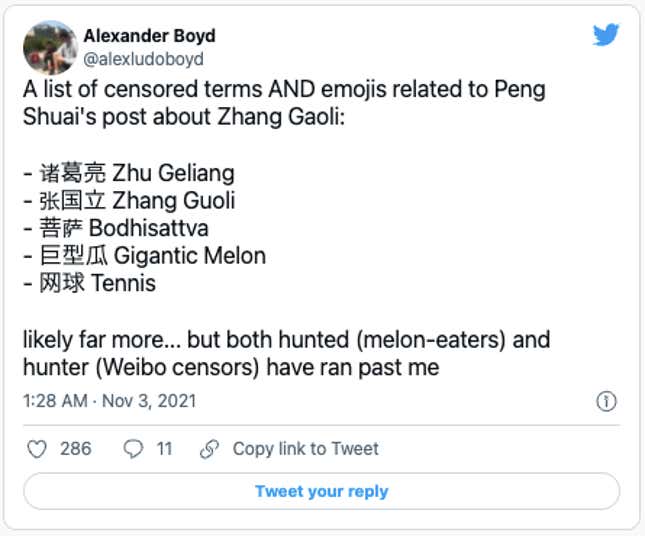The width and height of the screenshot is (645, 536).
Task: Open the 1:28 AM Nov 3, 2021 timestamp
Action: (x=109, y=401)
